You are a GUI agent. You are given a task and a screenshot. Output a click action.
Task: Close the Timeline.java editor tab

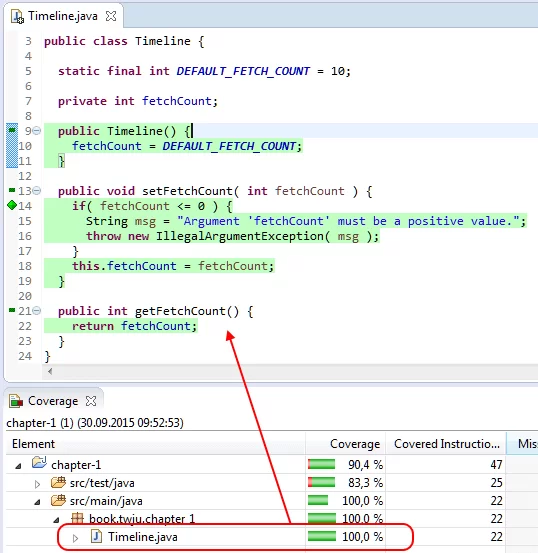[x=111, y=16]
